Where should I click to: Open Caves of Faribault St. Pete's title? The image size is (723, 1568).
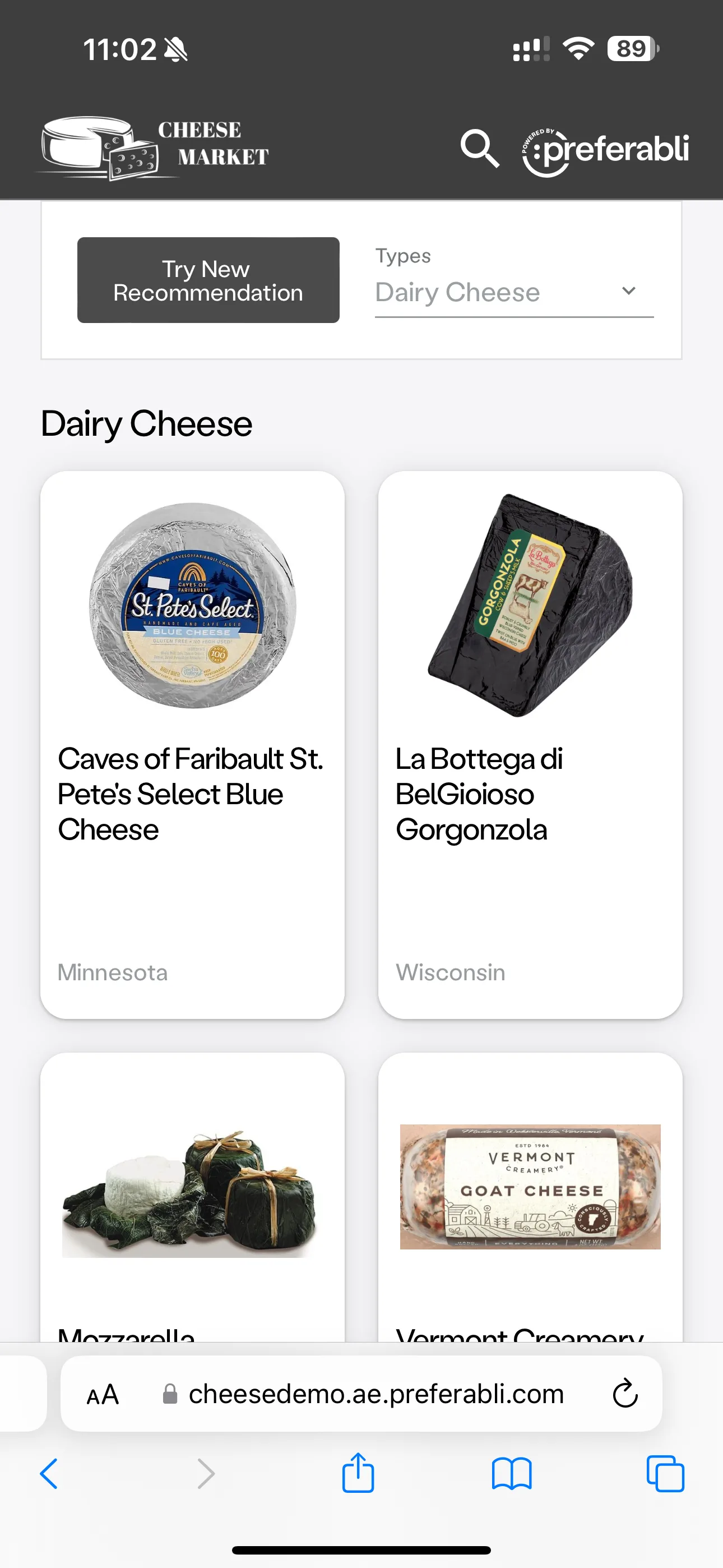[x=190, y=794]
